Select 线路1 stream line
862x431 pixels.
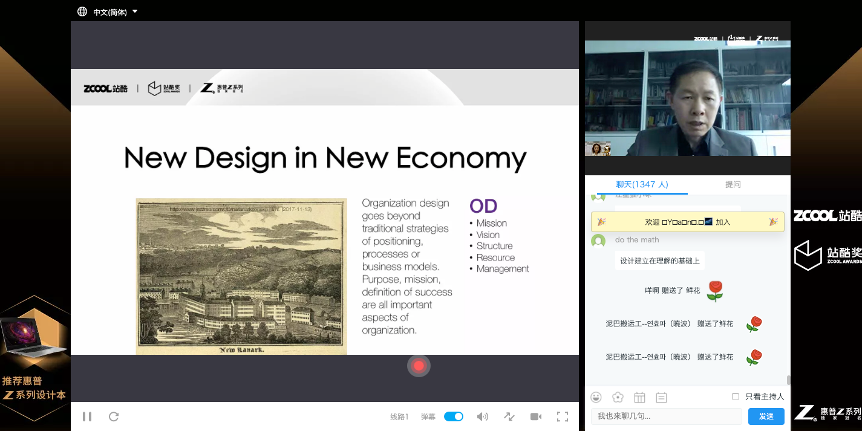click(399, 417)
